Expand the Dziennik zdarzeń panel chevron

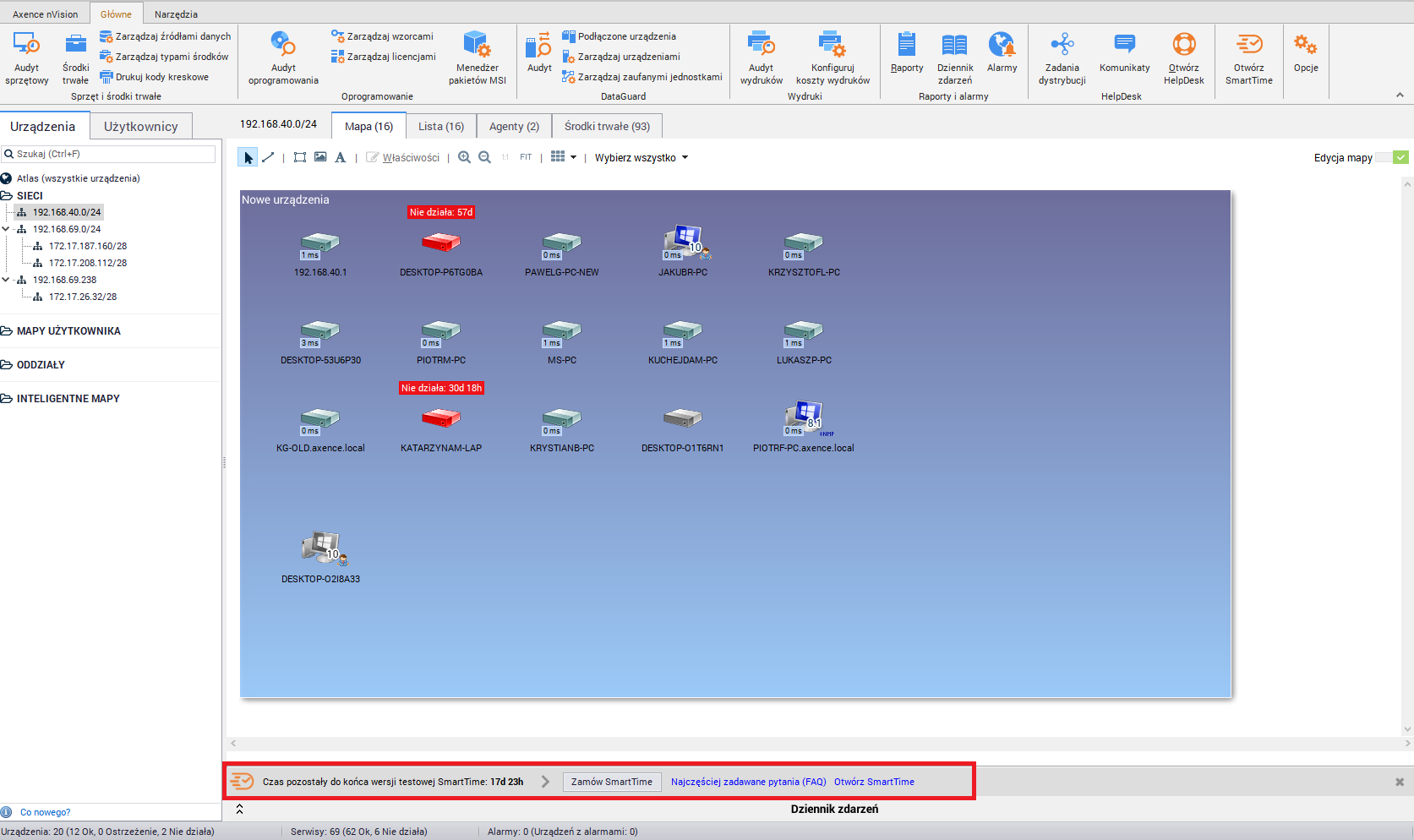click(240, 809)
